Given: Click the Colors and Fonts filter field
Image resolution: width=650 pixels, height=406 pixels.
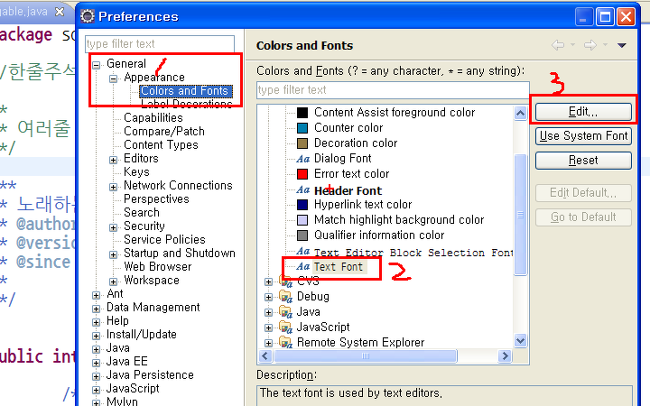Looking at the screenshot, I should point(393,90).
